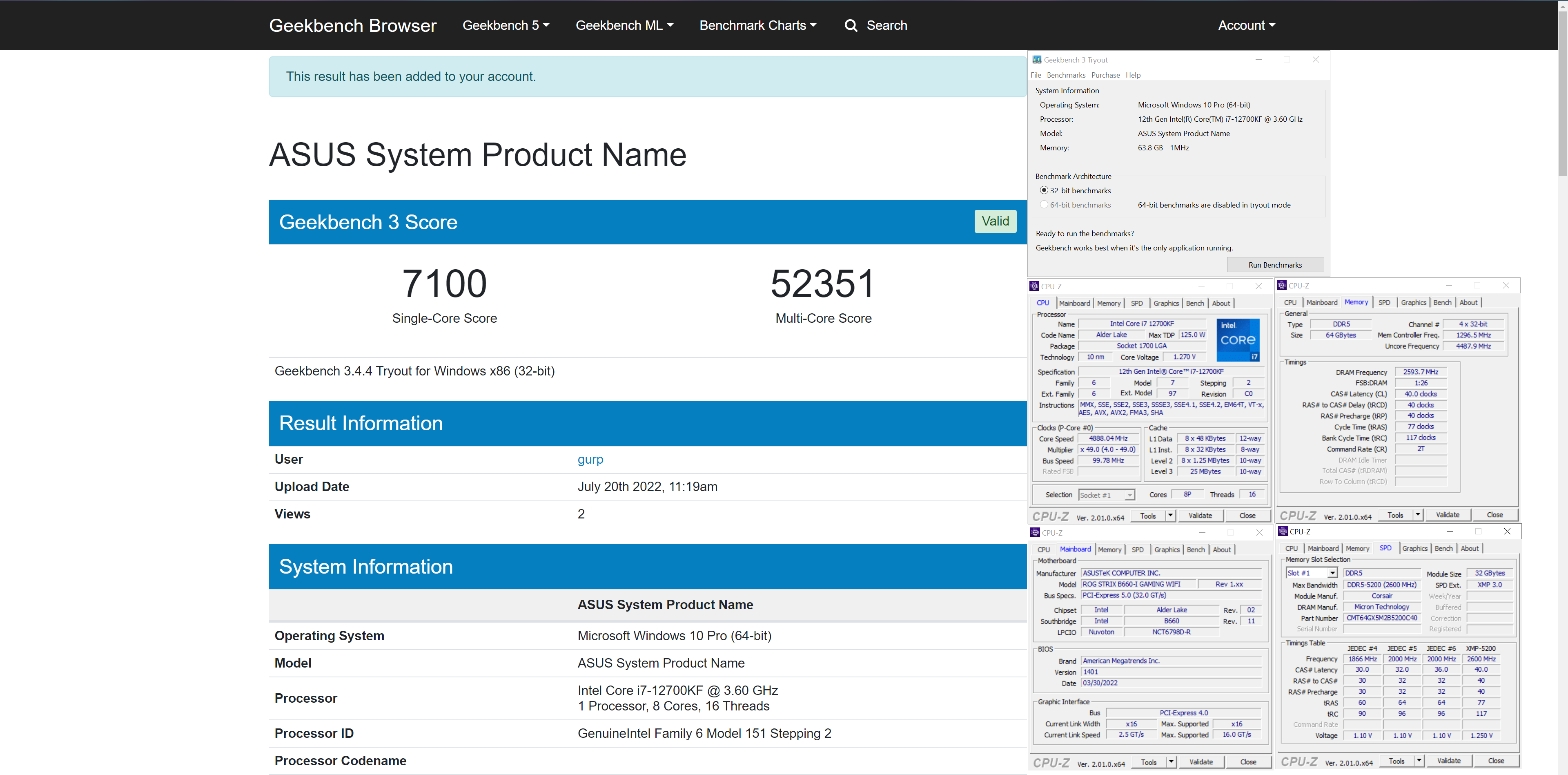Switch to Bench tab in CPU tab window
Viewport: 1568px width, 775px height.
(1194, 303)
